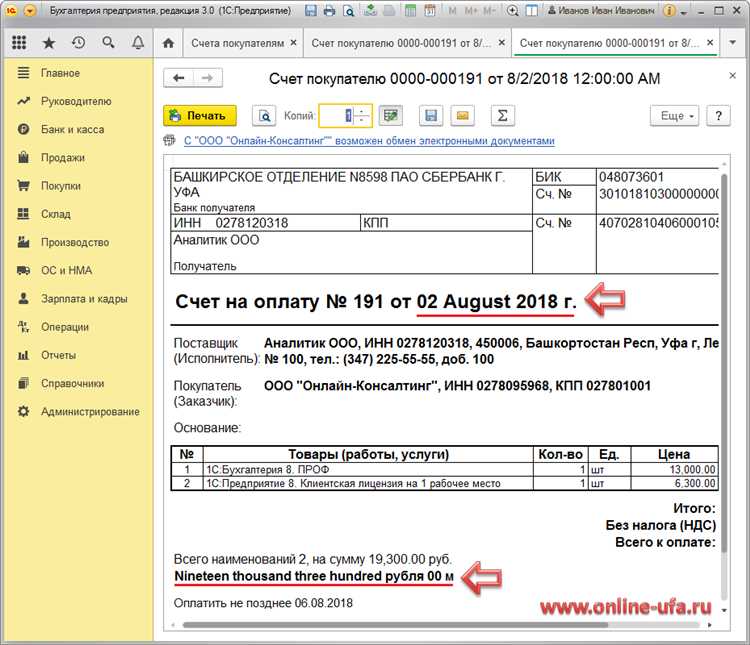The width and height of the screenshot is (750, 645).
Task: Toggle panel layout icon in title bar
Action: pos(531,10)
